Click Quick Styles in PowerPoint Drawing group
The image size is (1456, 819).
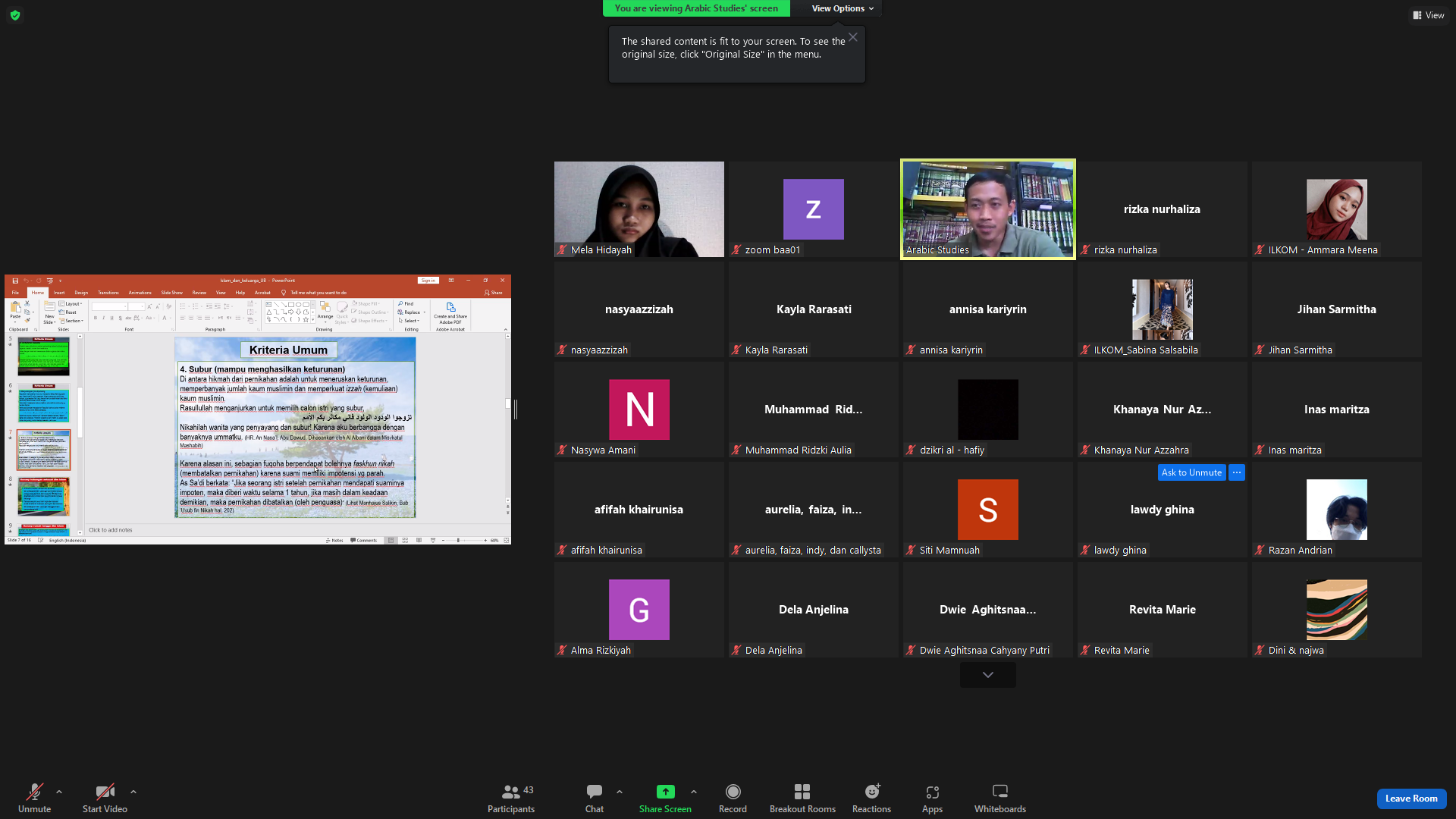[342, 312]
